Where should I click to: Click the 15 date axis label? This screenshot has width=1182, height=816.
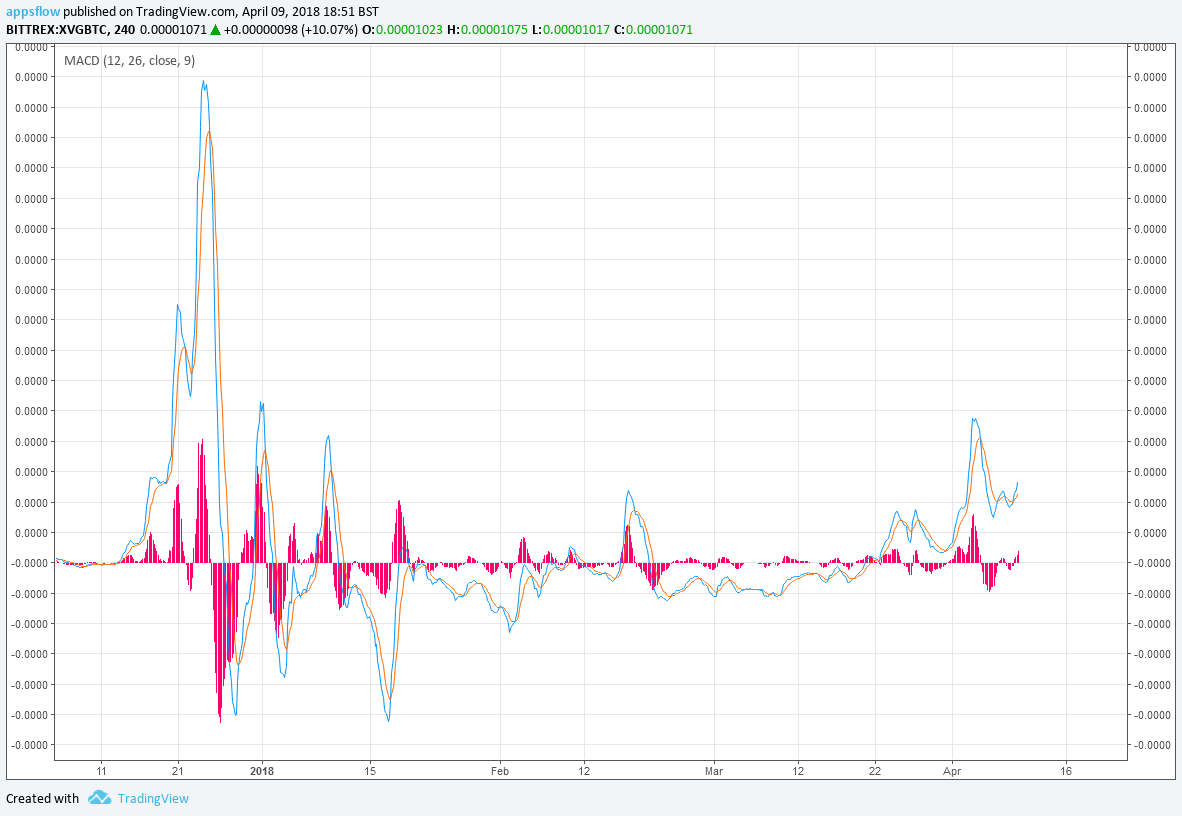coord(369,771)
